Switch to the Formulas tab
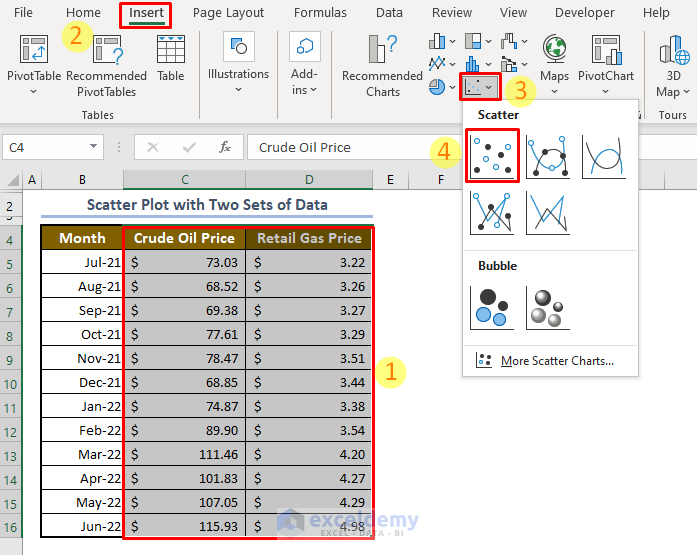The image size is (697, 555). tap(320, 12)
